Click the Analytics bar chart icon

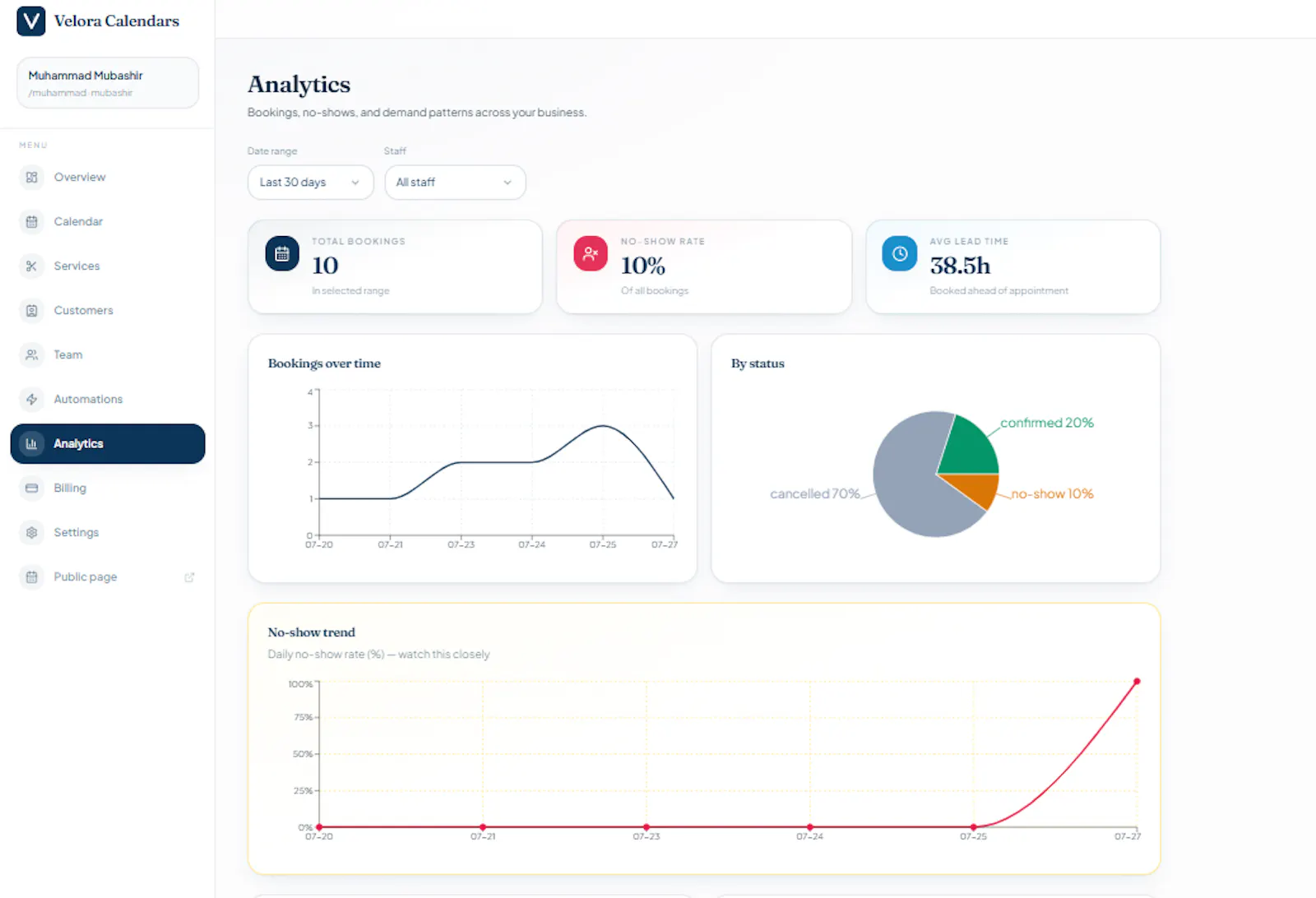(x=31, y=443)
